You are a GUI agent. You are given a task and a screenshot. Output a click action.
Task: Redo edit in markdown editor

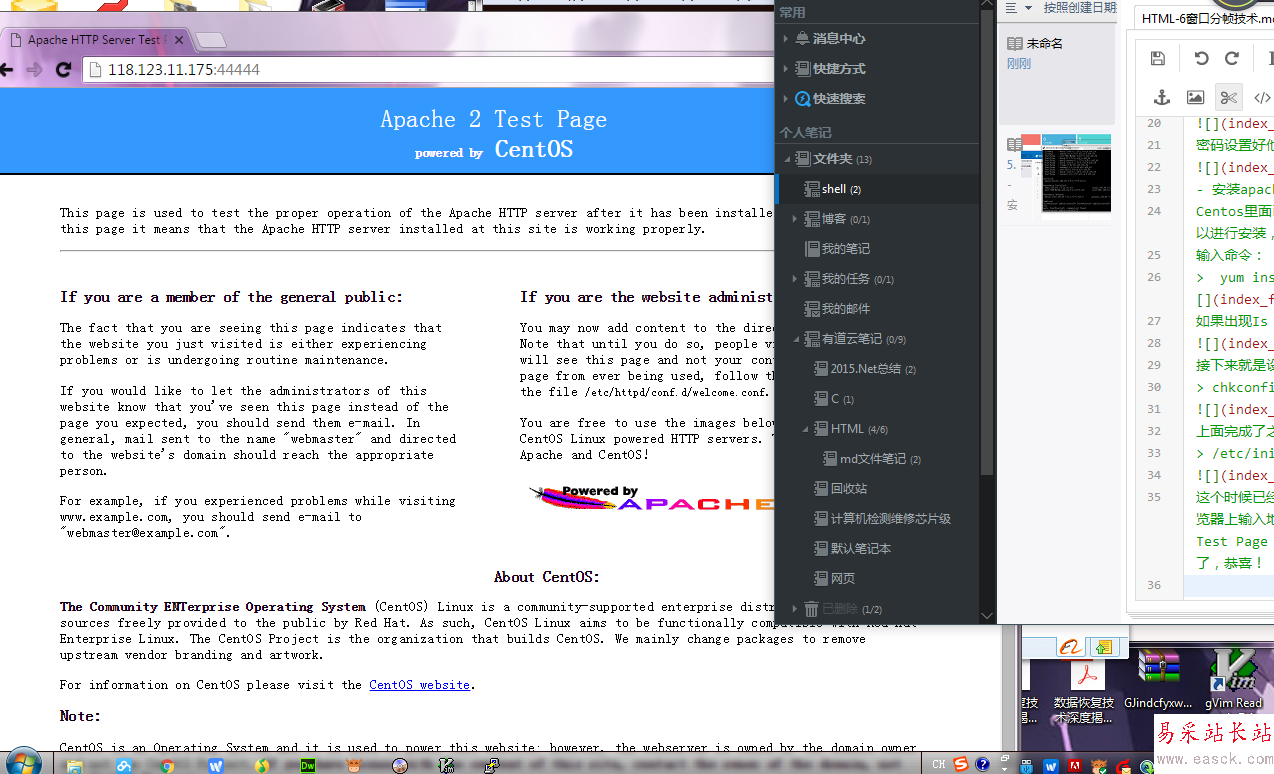coord(1232,59)
